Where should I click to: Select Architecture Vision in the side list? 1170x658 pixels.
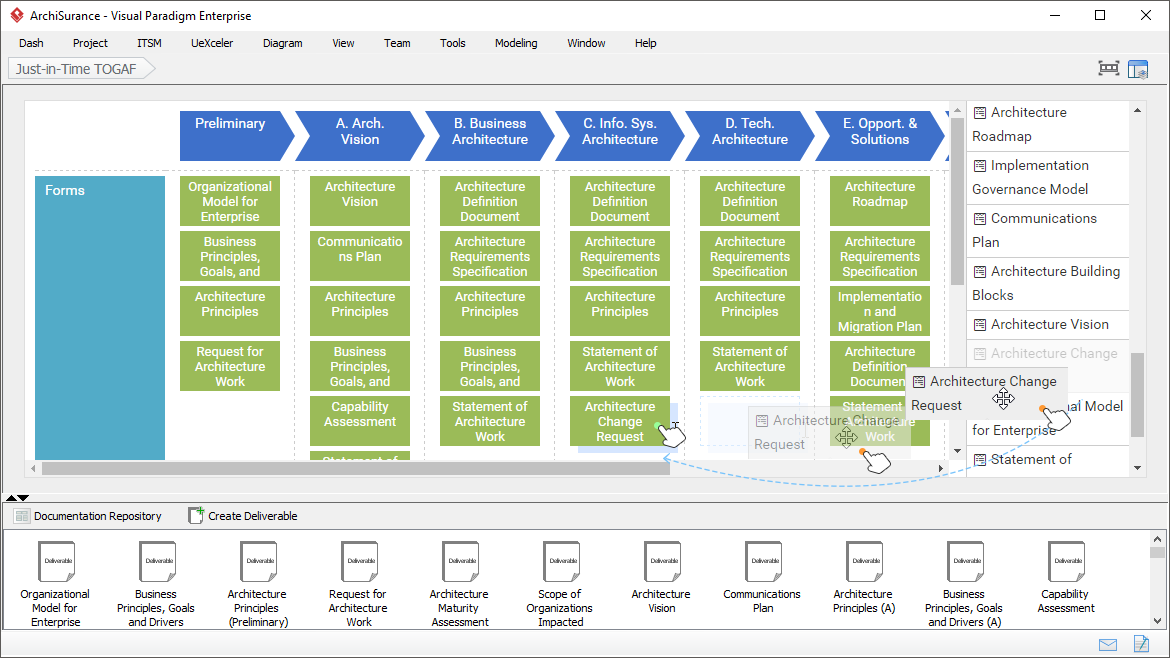click(x=1048, y=325)
